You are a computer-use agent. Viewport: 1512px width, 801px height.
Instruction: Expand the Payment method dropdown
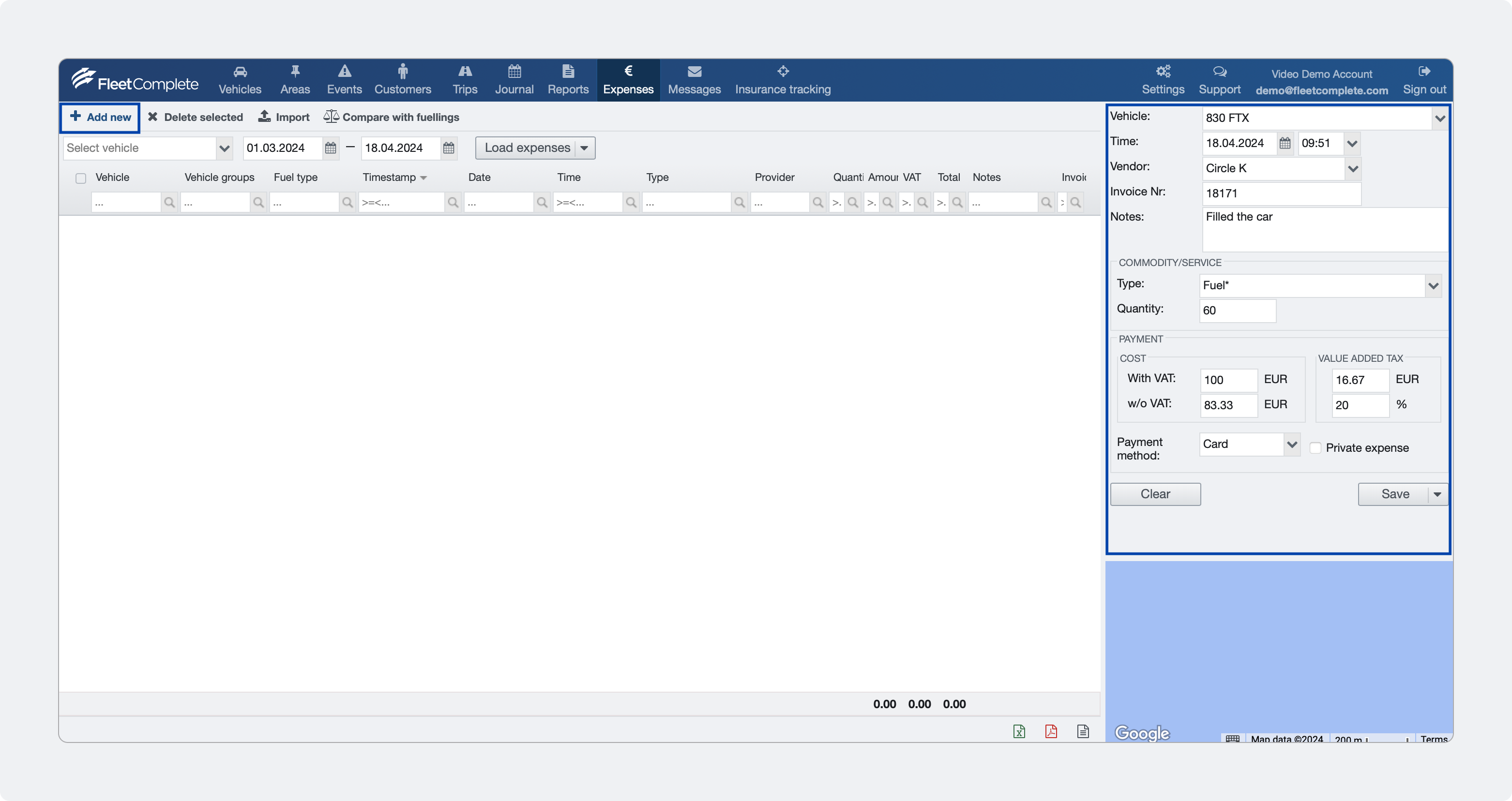coord(1292,444)
